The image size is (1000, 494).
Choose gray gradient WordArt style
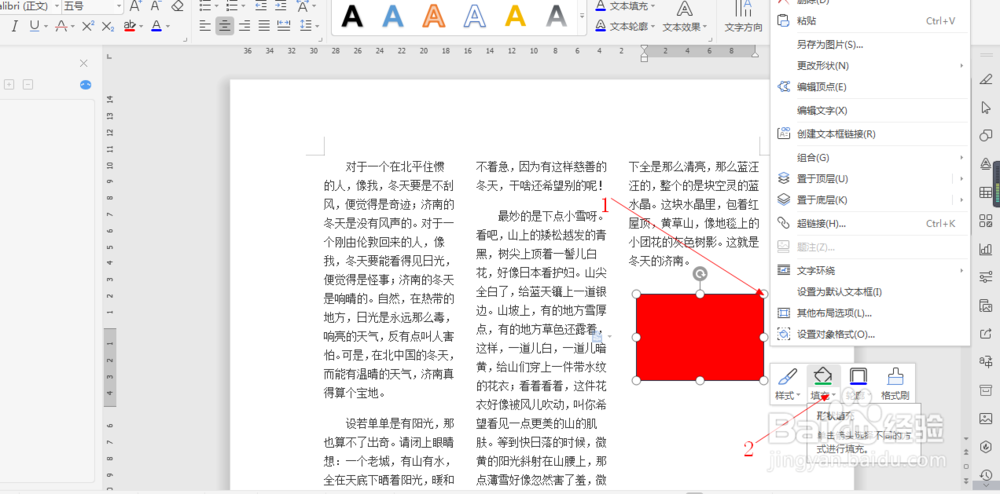pyautogui.click(x=557, y=16)
